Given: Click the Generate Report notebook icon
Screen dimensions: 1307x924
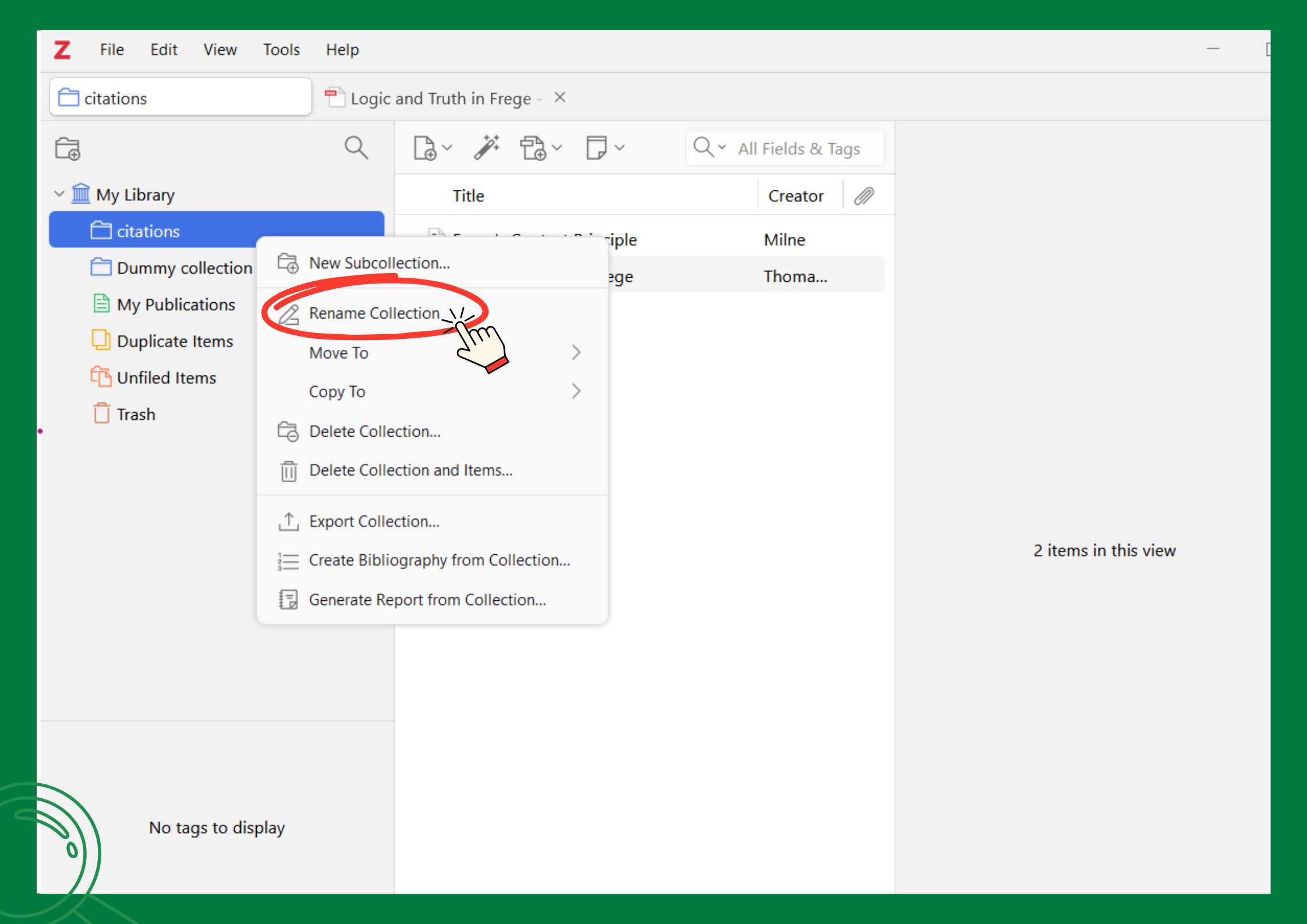Looking at the screenshot, I should (288, 599).
